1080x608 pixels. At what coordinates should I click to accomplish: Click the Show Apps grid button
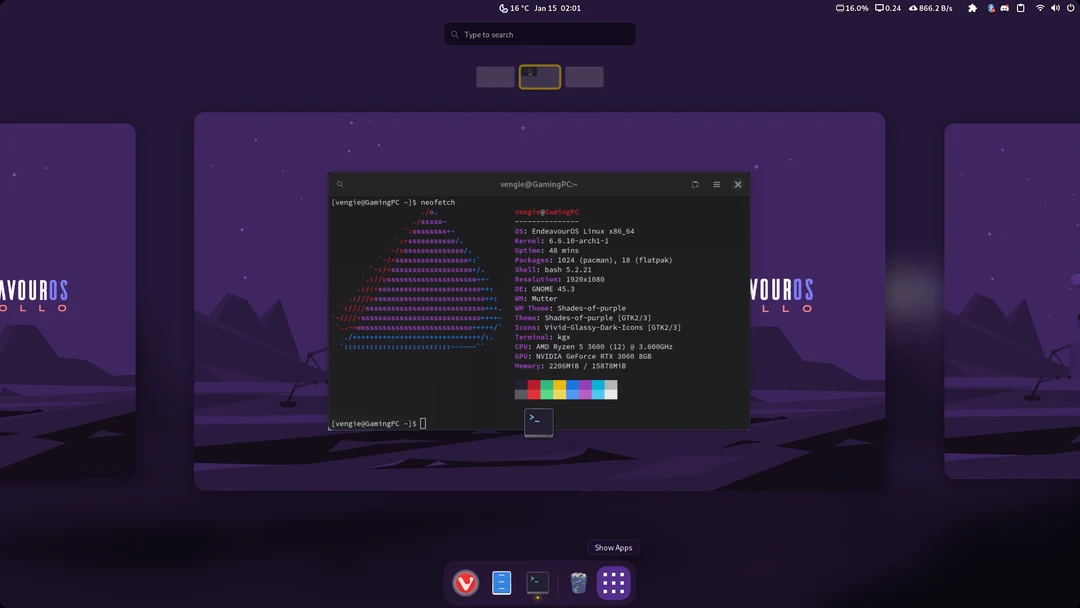pyautogui.click(x=613, y=583)
